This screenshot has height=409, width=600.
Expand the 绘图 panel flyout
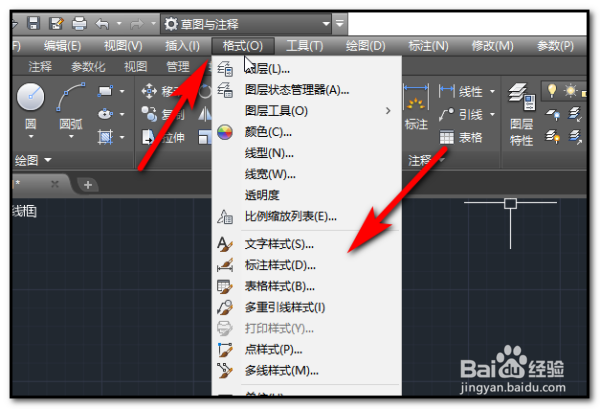33,160
